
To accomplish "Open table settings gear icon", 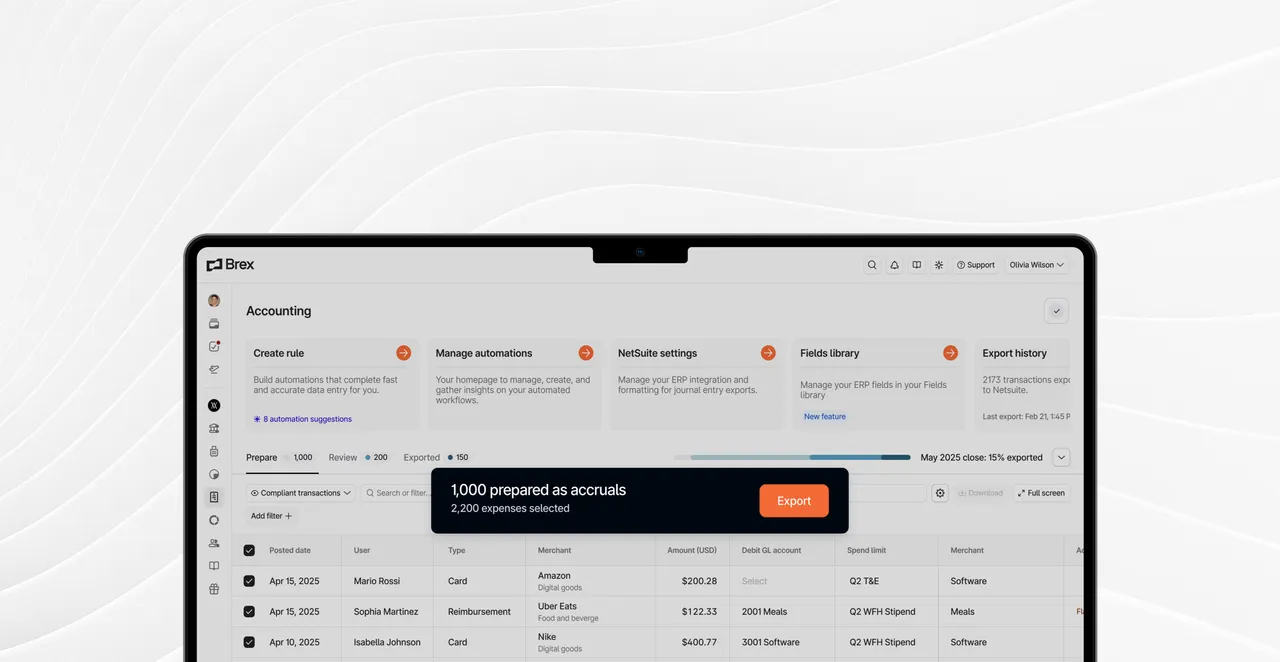I will (x=940, y=493).
